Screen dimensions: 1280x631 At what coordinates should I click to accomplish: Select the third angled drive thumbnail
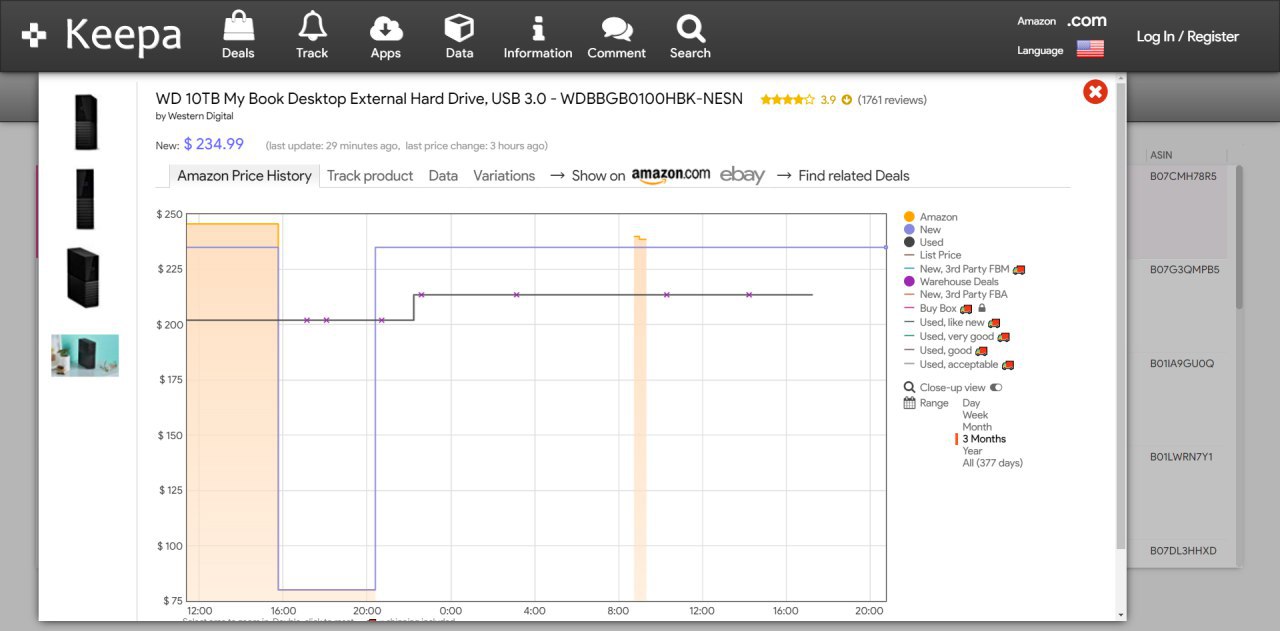83,277
